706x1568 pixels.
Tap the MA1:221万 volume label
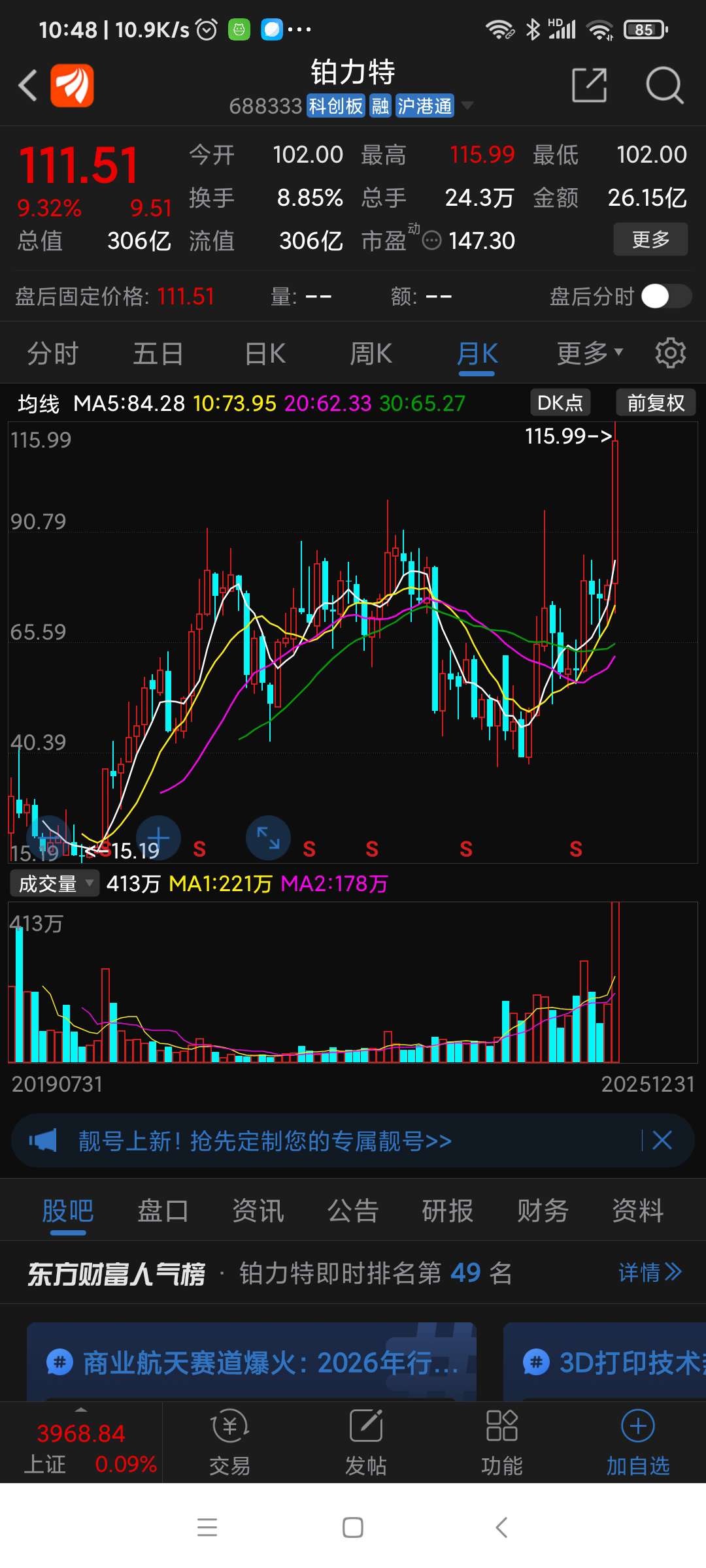(x=220, y=884)
